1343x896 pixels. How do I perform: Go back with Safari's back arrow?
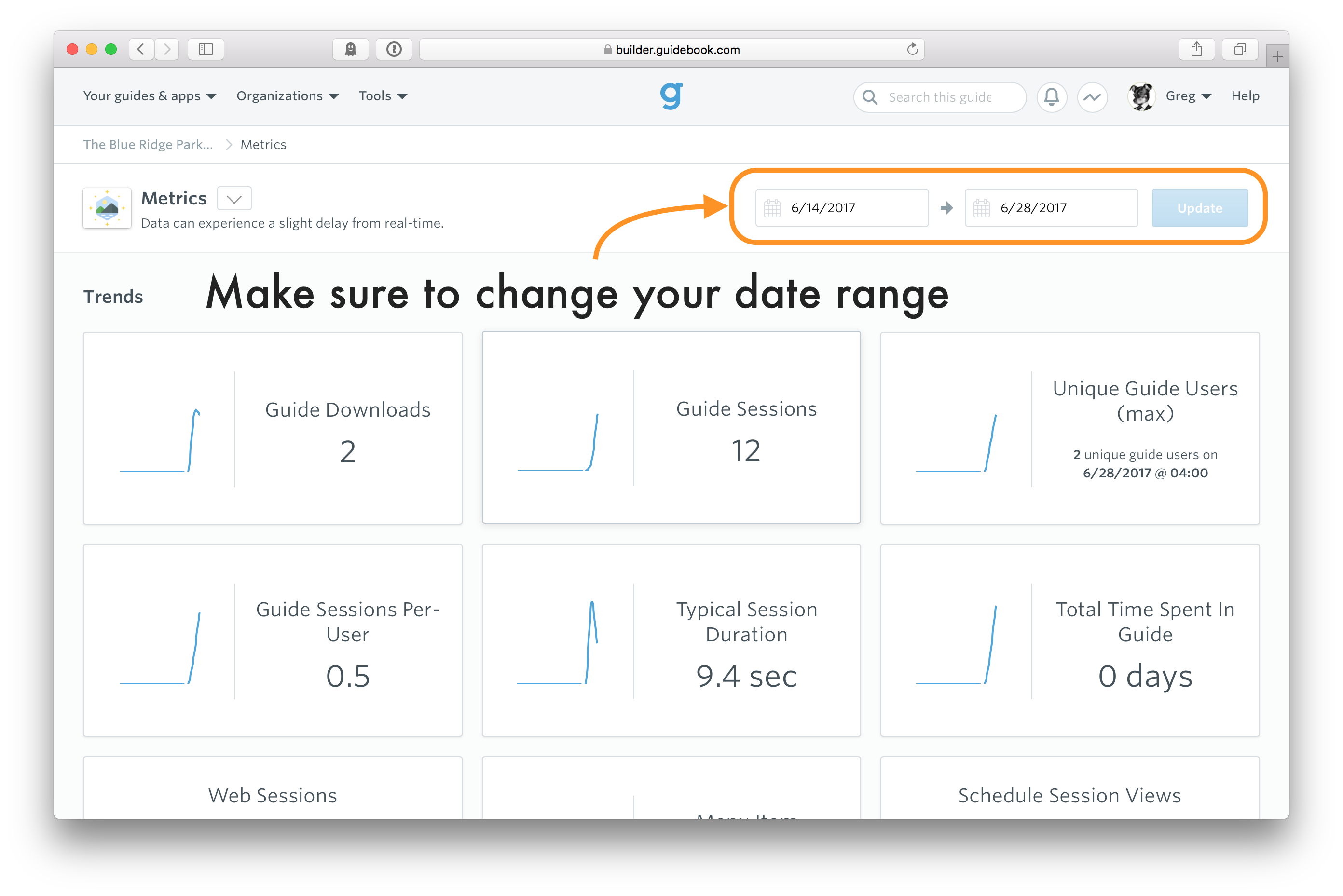coord(141,49)
